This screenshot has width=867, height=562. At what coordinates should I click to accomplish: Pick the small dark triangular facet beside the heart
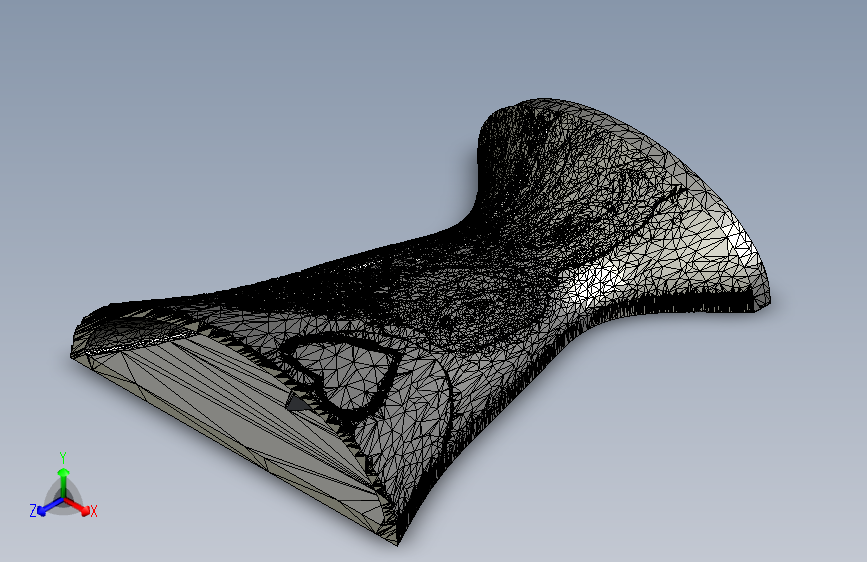pyautogui.click(x=299, y=402)
